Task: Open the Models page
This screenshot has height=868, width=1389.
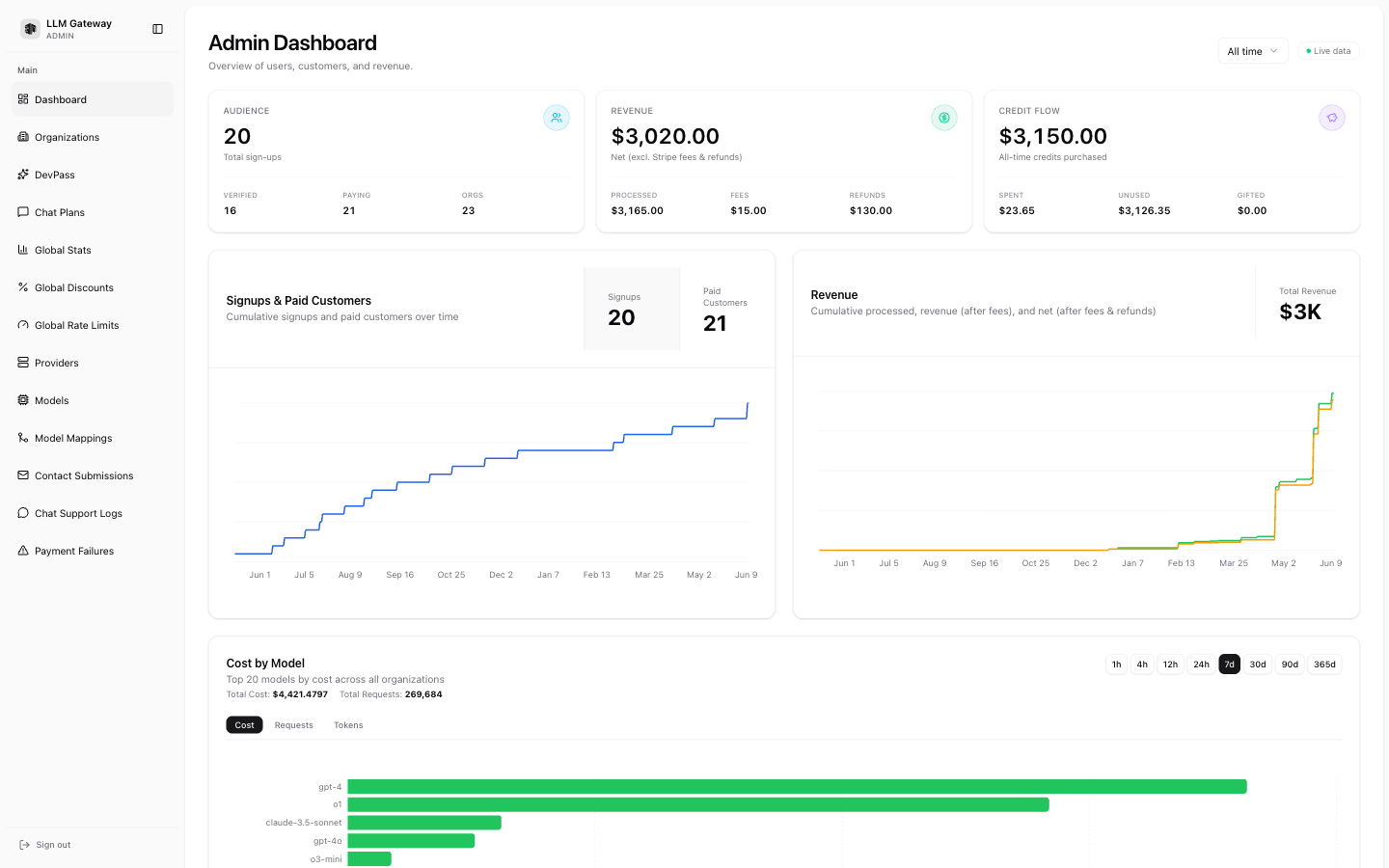Action: click(x=93, y=400)
